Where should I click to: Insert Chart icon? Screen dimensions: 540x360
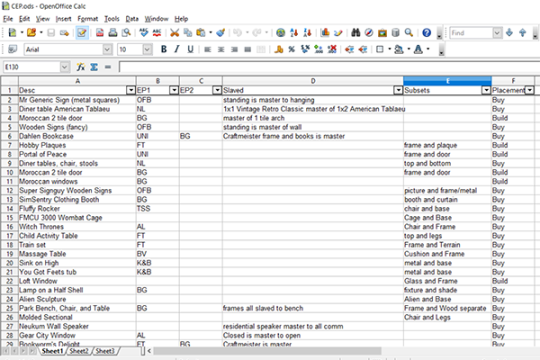[325, 33]
